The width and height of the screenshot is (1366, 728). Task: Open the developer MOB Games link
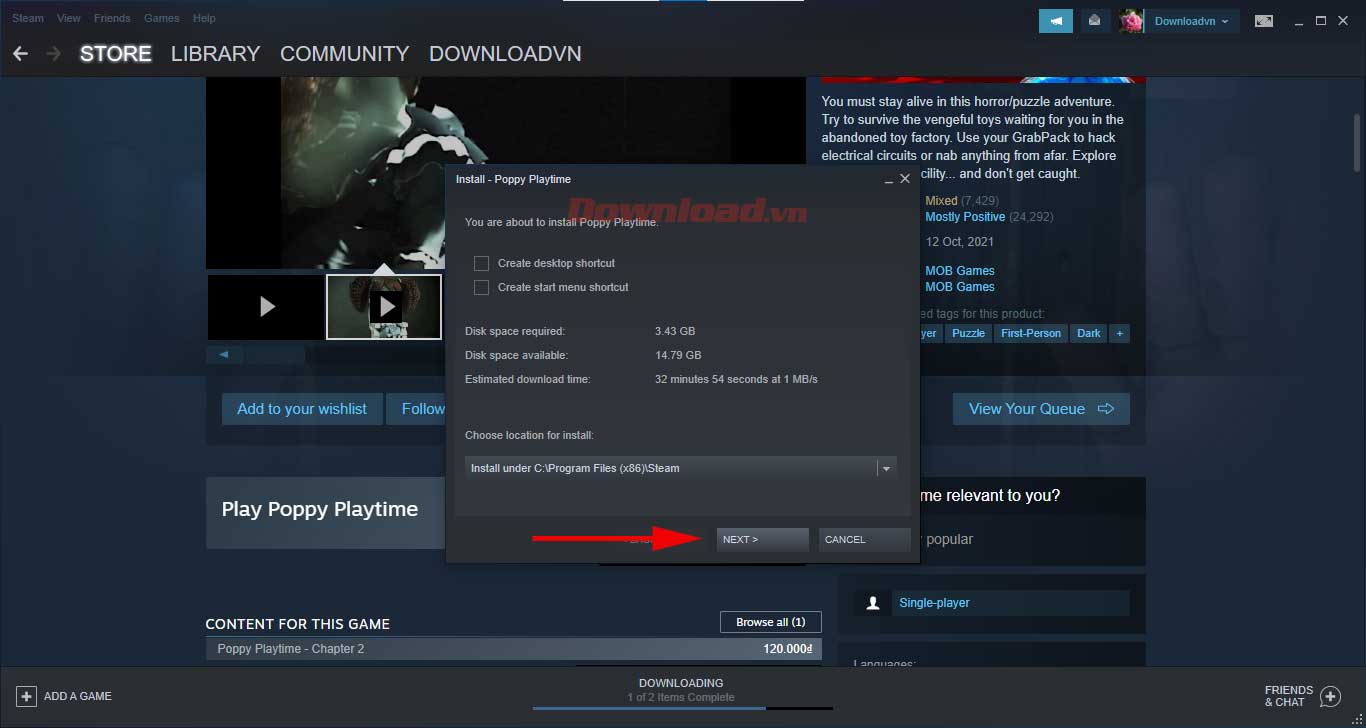[x=960, y=271]
